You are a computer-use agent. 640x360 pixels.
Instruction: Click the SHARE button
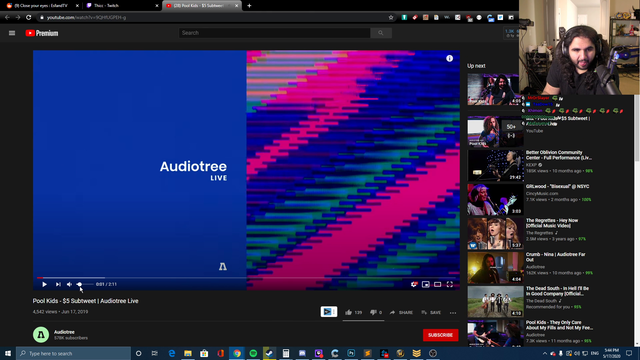(x=401, y=313)
